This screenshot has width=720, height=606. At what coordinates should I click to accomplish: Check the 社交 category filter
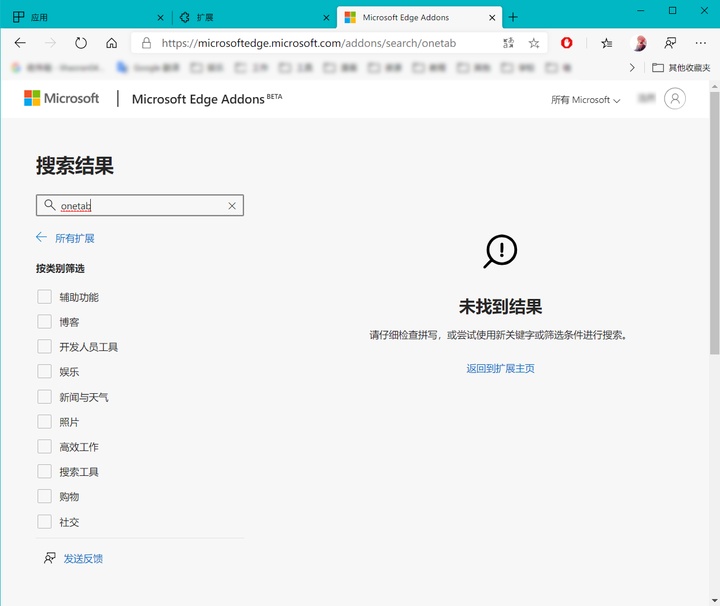(45, 522)
